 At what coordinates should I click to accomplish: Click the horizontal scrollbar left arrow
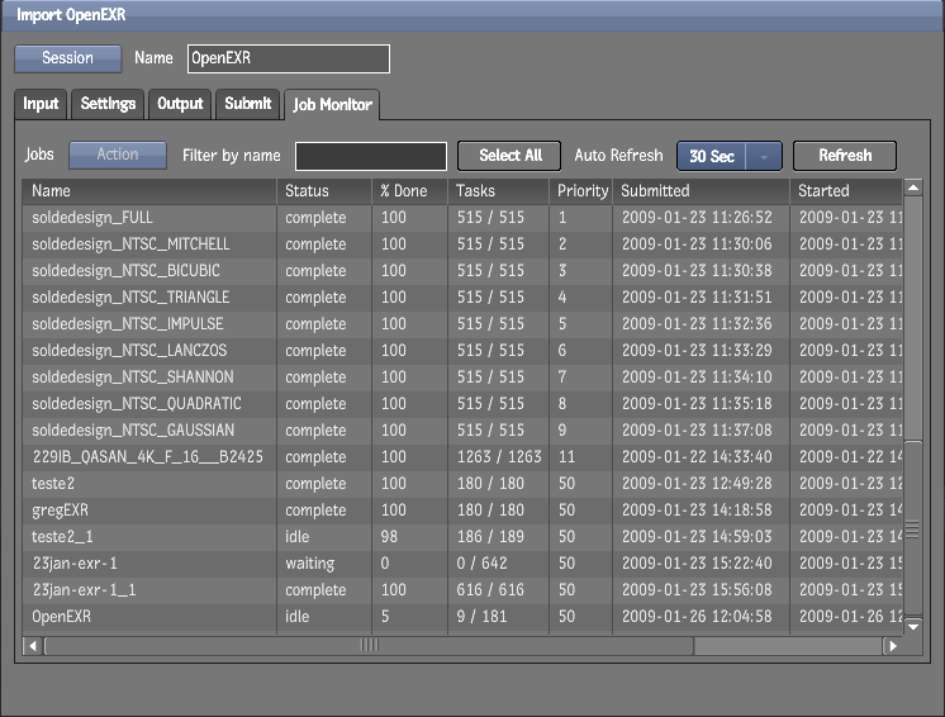pos(33,646)
